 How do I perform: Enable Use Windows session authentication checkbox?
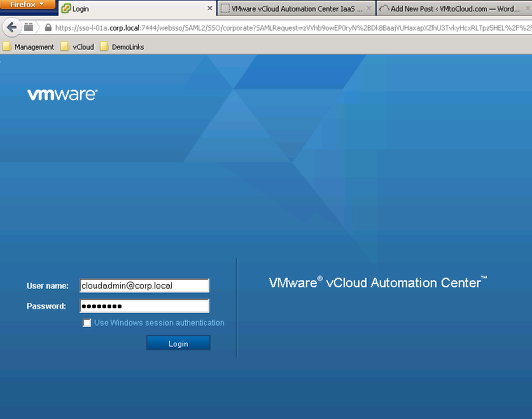point(87,323)
